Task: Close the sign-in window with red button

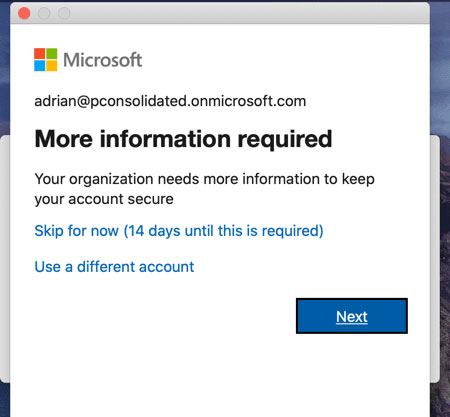Action: tap(24, 13)
